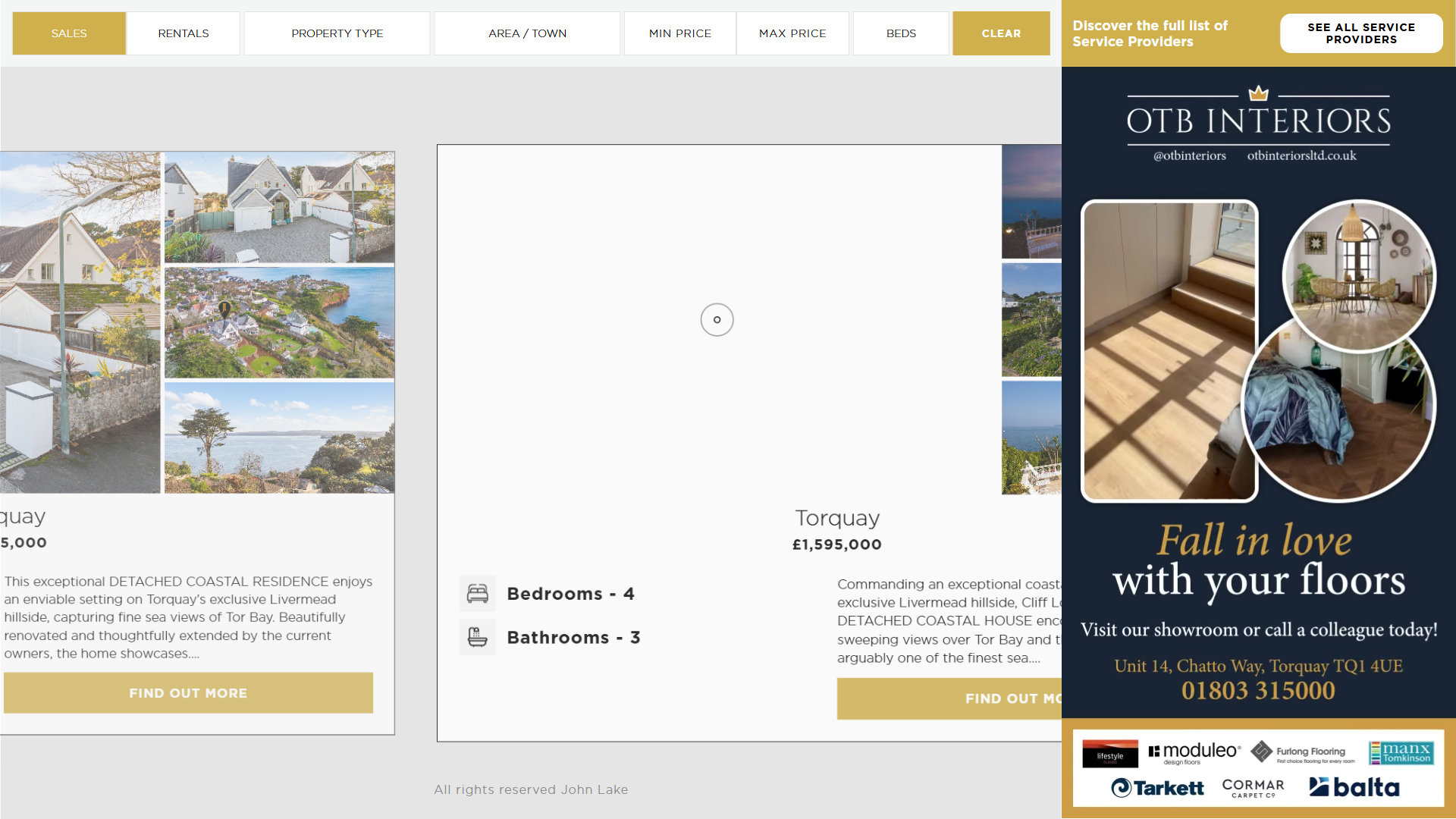Click the bed icon beside Bedrooms
The height and width of the screenshot is (819, 1456).
tap(477, 594)
